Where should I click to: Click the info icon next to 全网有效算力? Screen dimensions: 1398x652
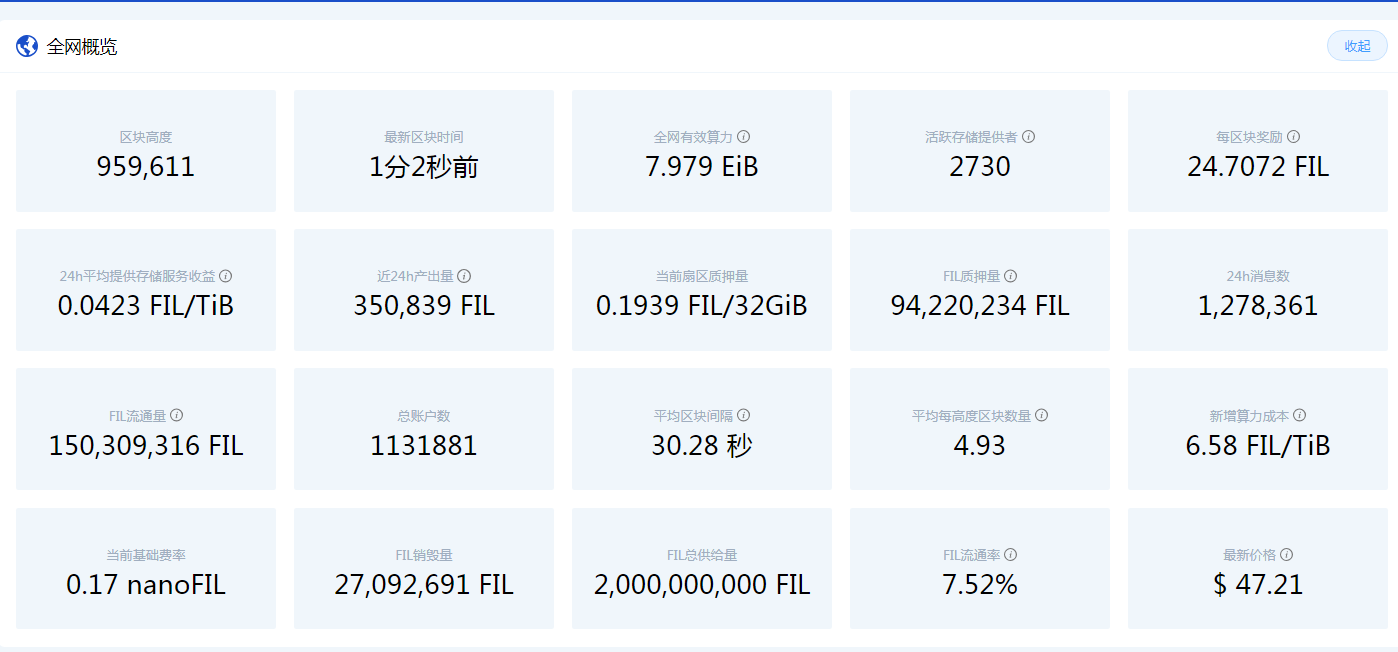[x=744, y=137]
